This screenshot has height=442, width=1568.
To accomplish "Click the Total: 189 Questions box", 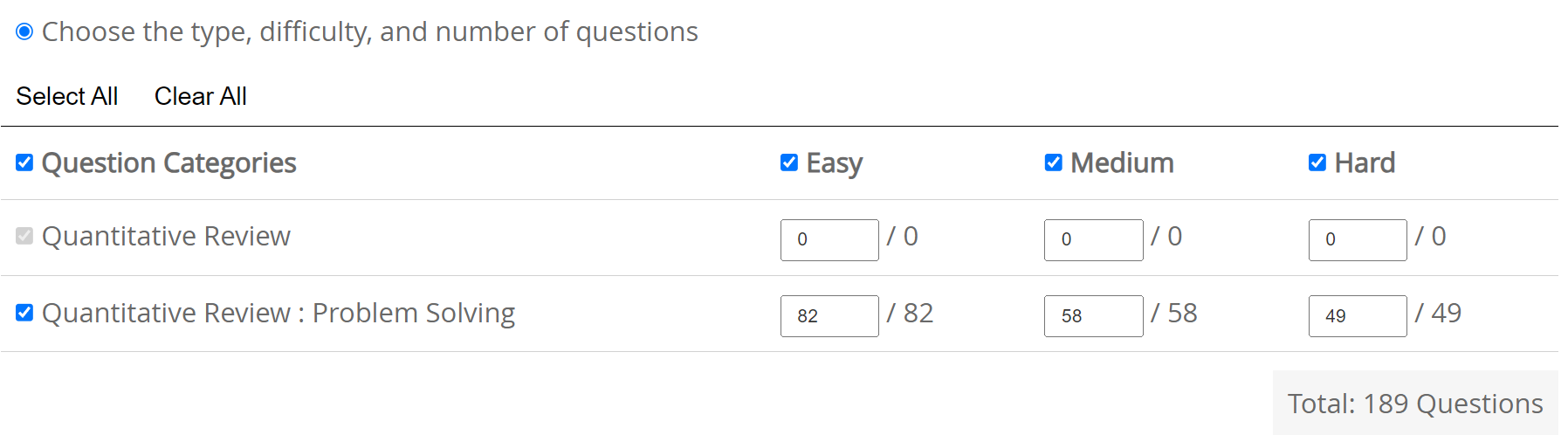I will pyautogui.click(x=1415, y=404).
